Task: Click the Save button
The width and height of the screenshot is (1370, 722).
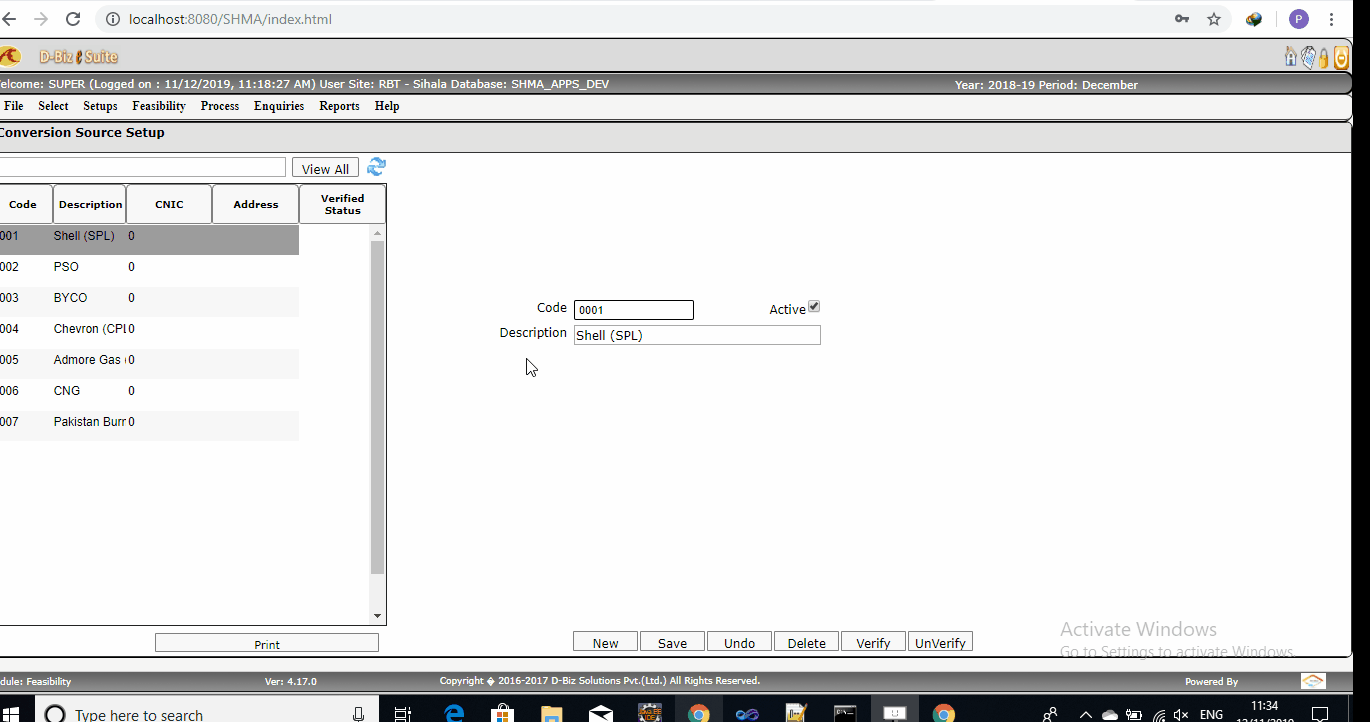Action: point(672,641)
